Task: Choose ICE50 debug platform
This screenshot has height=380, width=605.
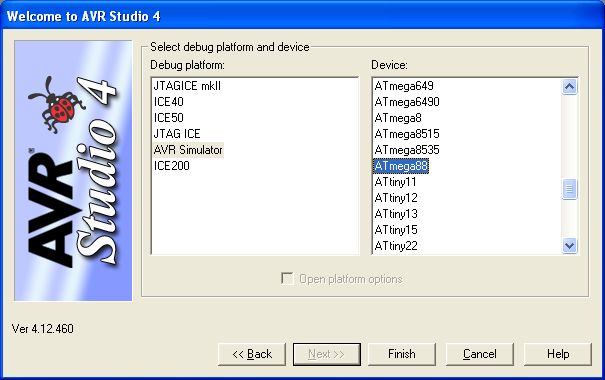Action: pyautogui.click(x=169, y=118)
